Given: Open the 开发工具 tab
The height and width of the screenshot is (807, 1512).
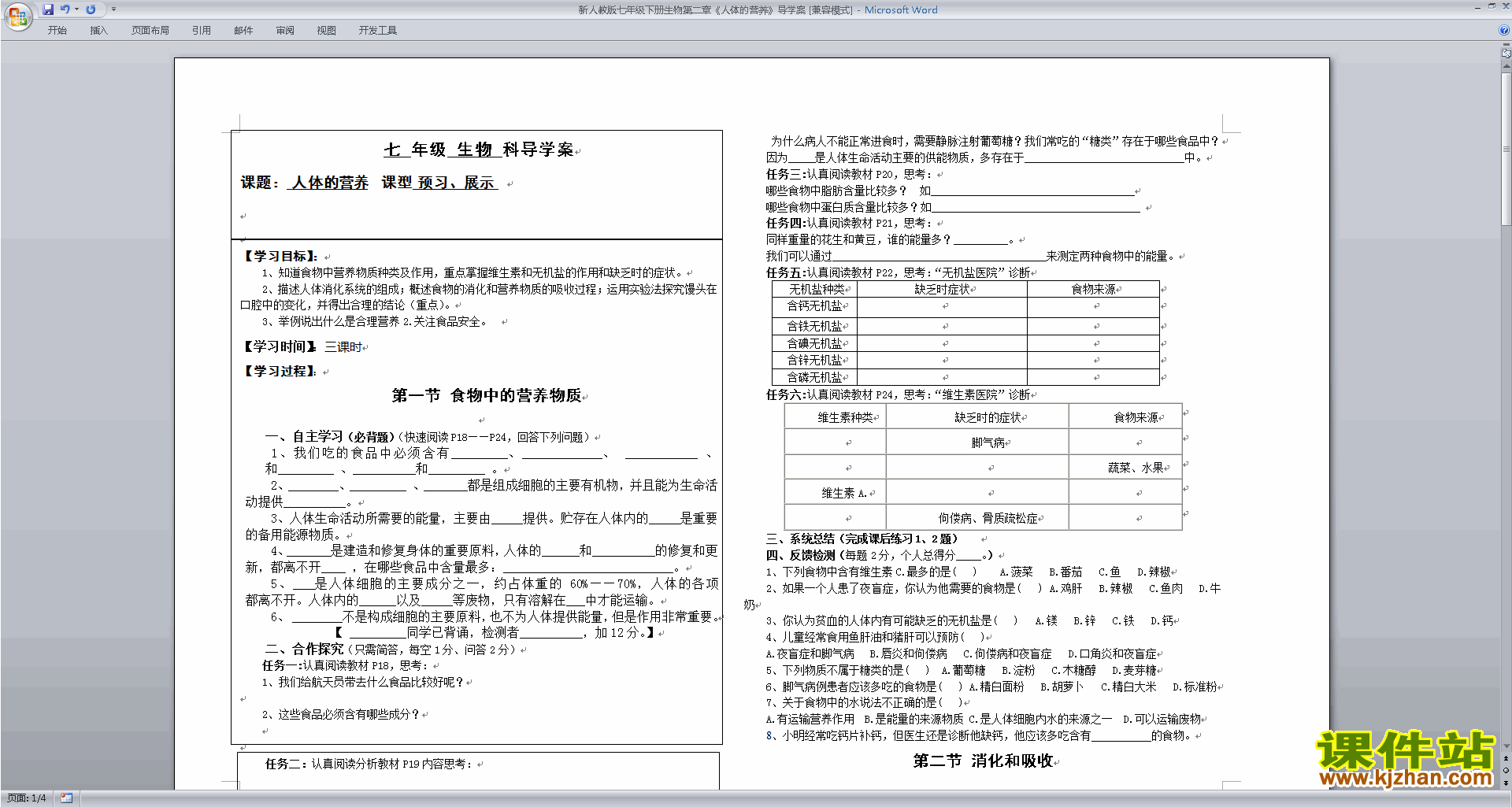Looking at the screenshot, I should [x=378, y=30].
